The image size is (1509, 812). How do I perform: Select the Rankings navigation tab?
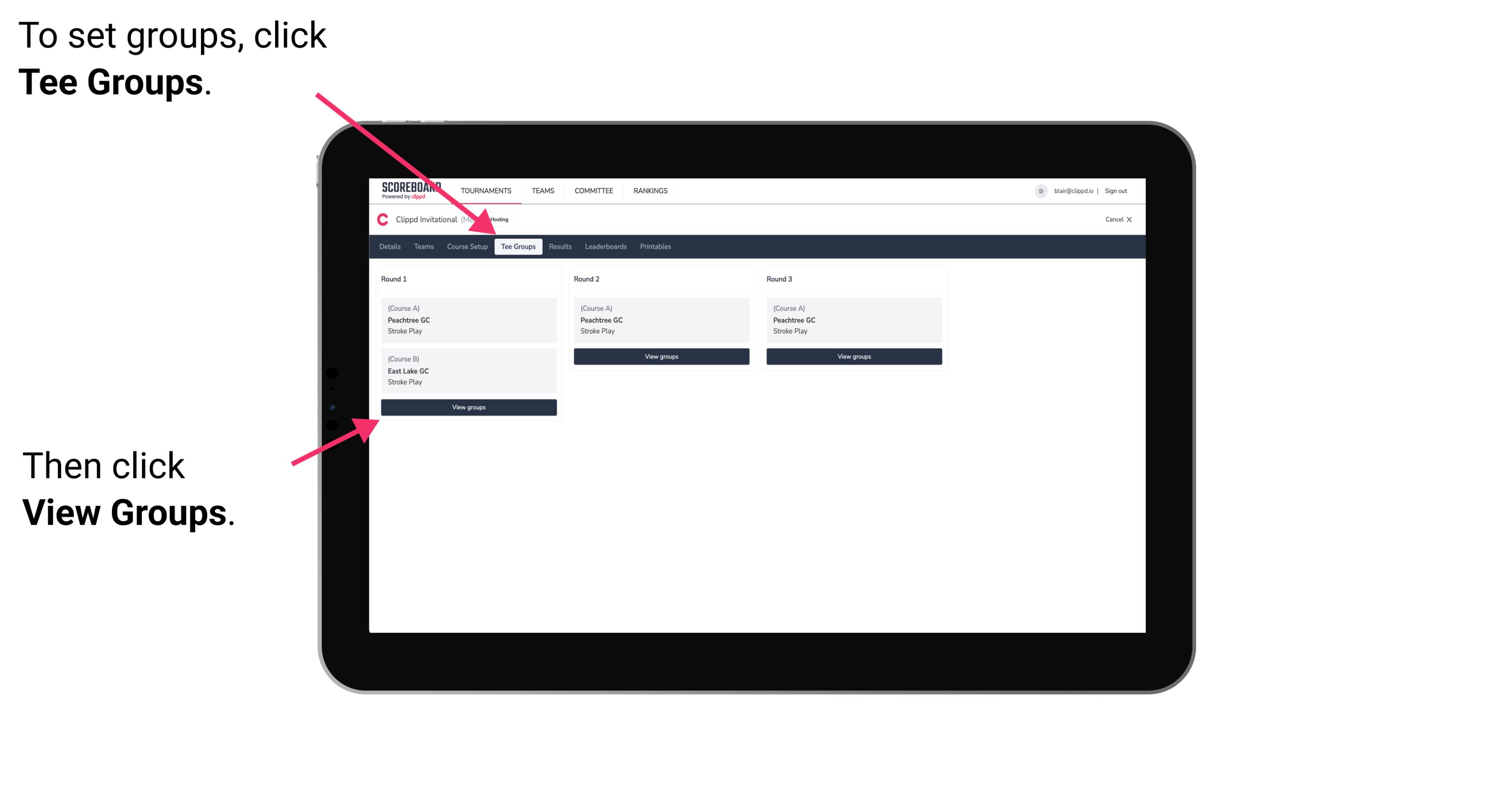(652, 191)
